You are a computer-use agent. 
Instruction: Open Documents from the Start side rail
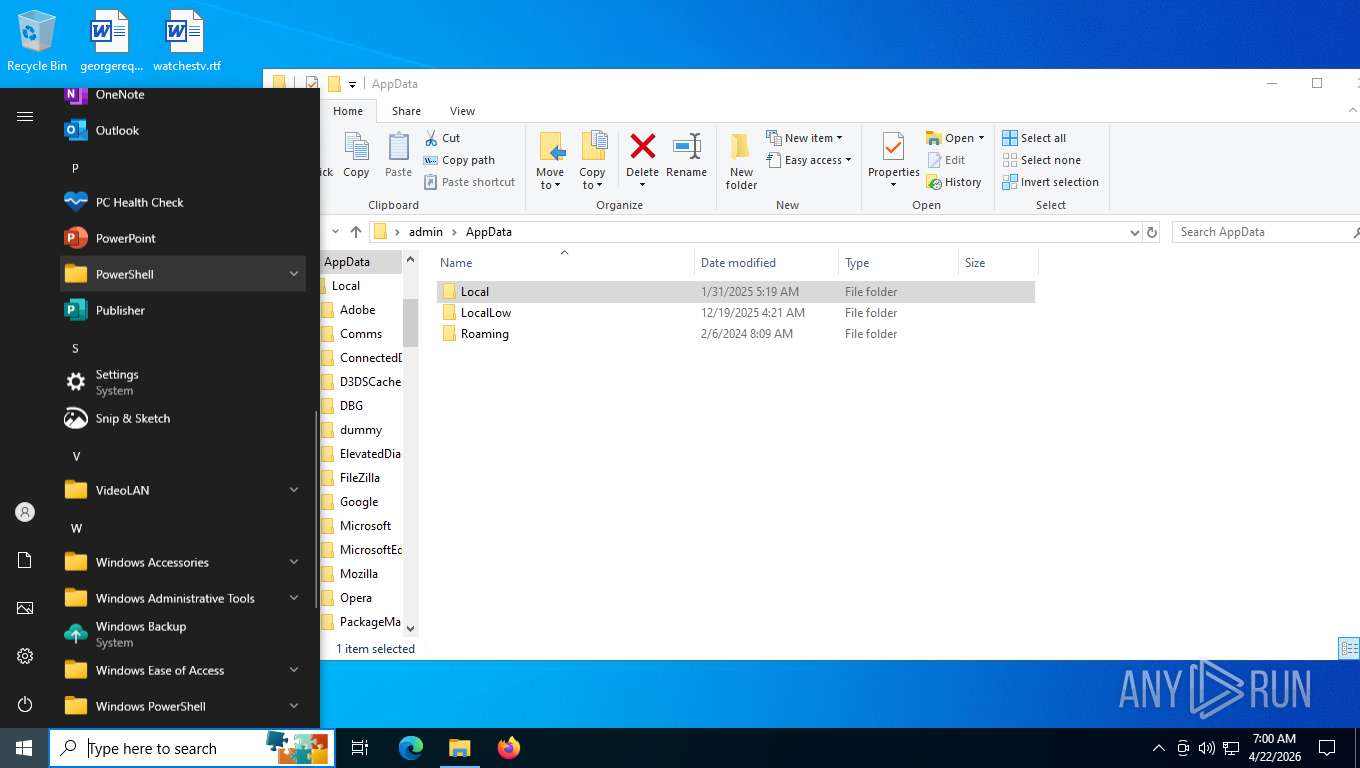coord(25,560)
